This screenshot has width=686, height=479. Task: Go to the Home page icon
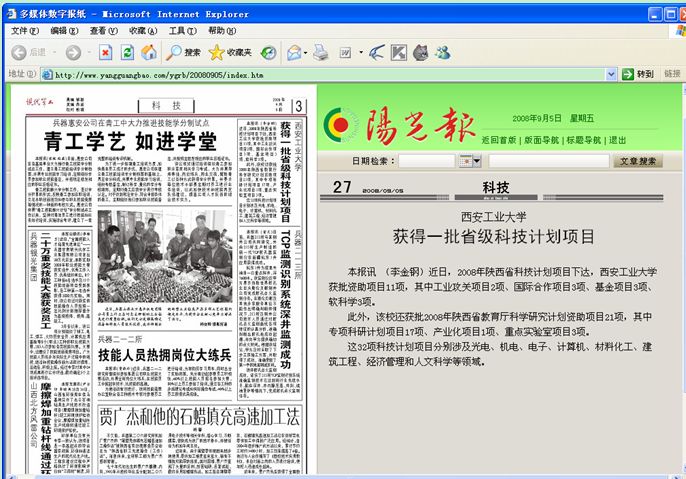coord(149,53)
